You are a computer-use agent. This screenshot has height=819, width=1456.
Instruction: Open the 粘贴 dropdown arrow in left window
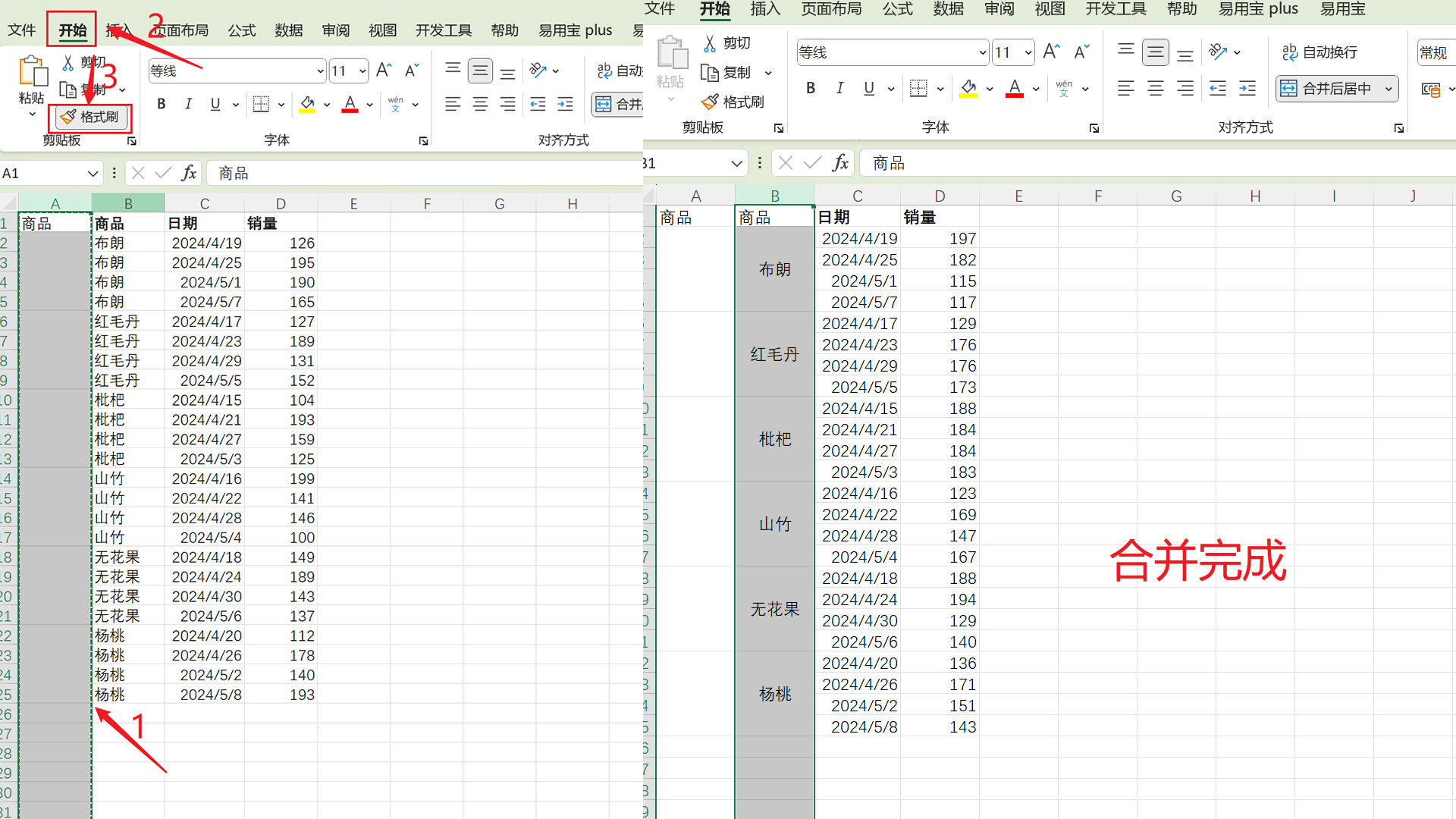coord(32,114)
